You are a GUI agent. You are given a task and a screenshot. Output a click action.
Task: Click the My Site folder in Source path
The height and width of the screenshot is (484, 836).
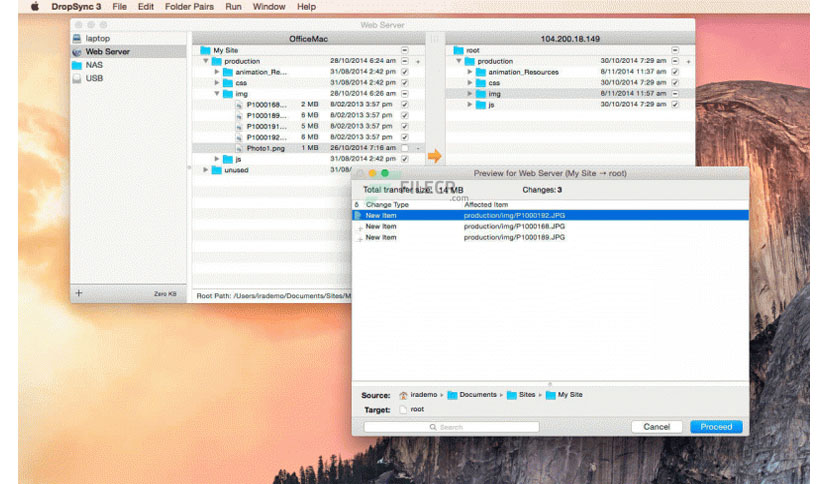click(x=551, y=395)
